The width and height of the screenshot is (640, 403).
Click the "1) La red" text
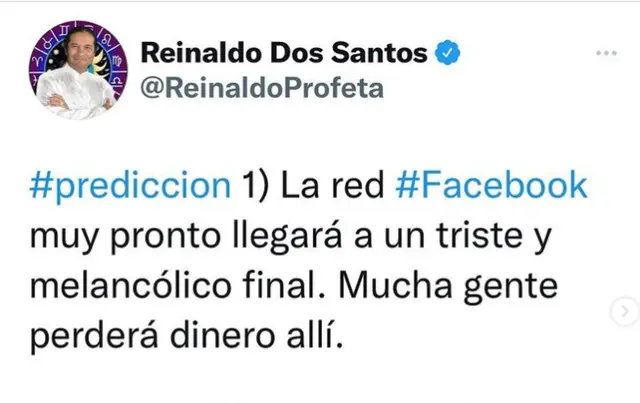point(316,185)
